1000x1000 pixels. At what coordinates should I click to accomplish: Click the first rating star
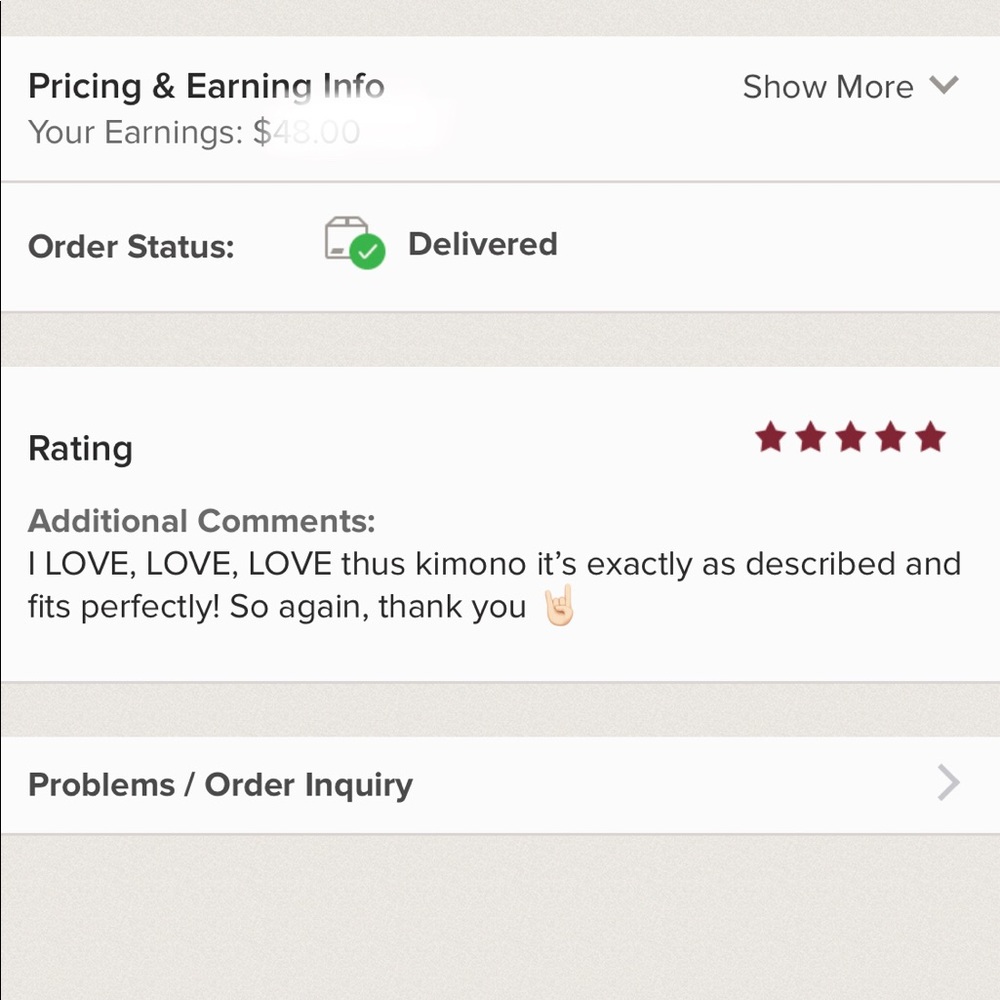tap(770, 437)
